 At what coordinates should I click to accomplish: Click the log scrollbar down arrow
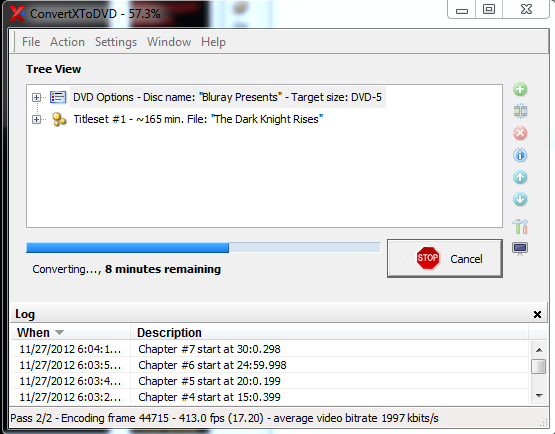539,396
